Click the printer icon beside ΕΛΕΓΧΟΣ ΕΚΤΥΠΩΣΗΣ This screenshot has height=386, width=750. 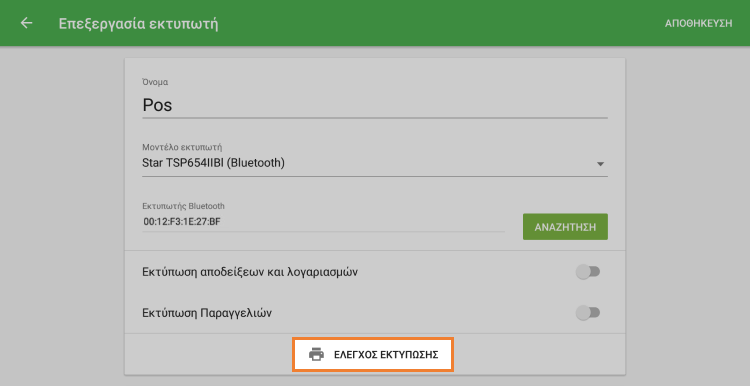[316, 354]
